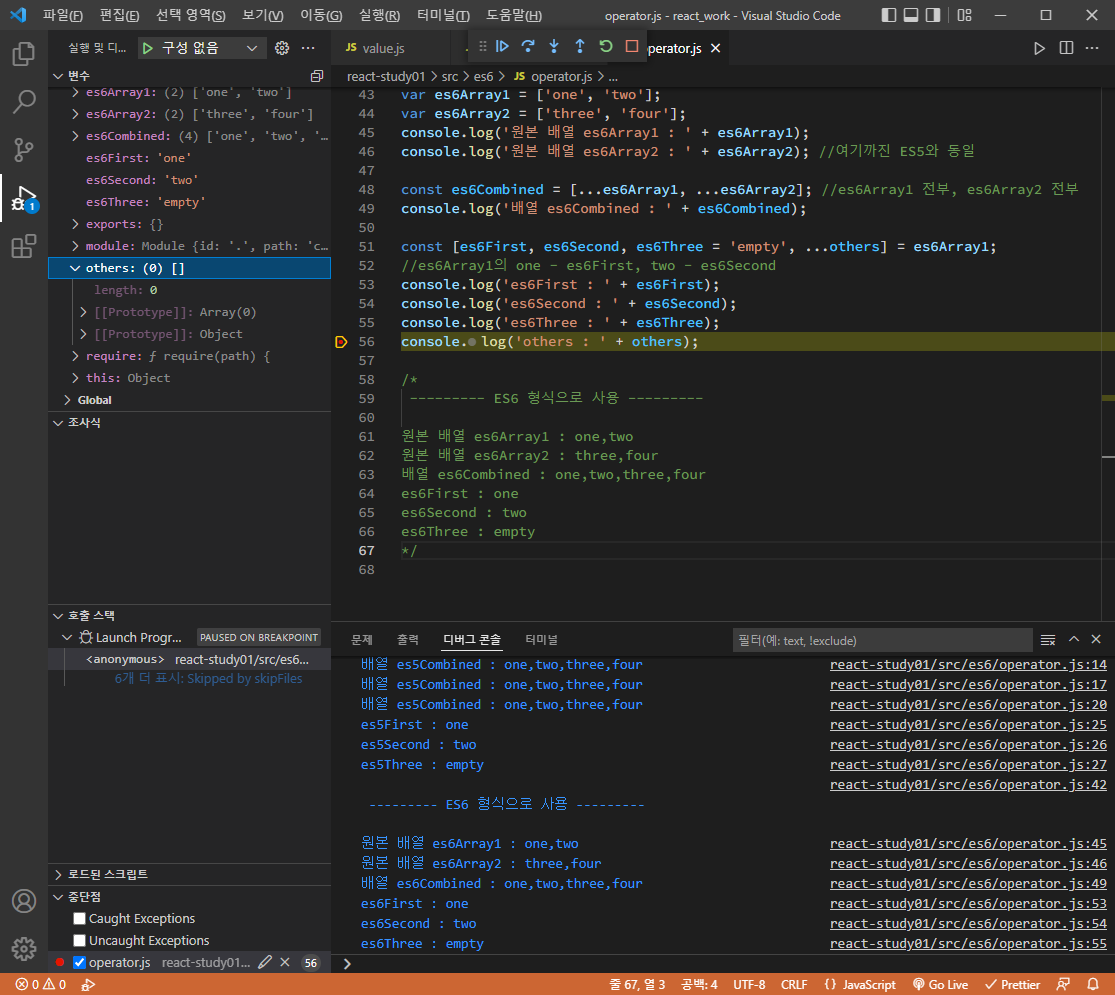Open the 실행(R) menu
The image size is (1115, 995).
(379, 15)
